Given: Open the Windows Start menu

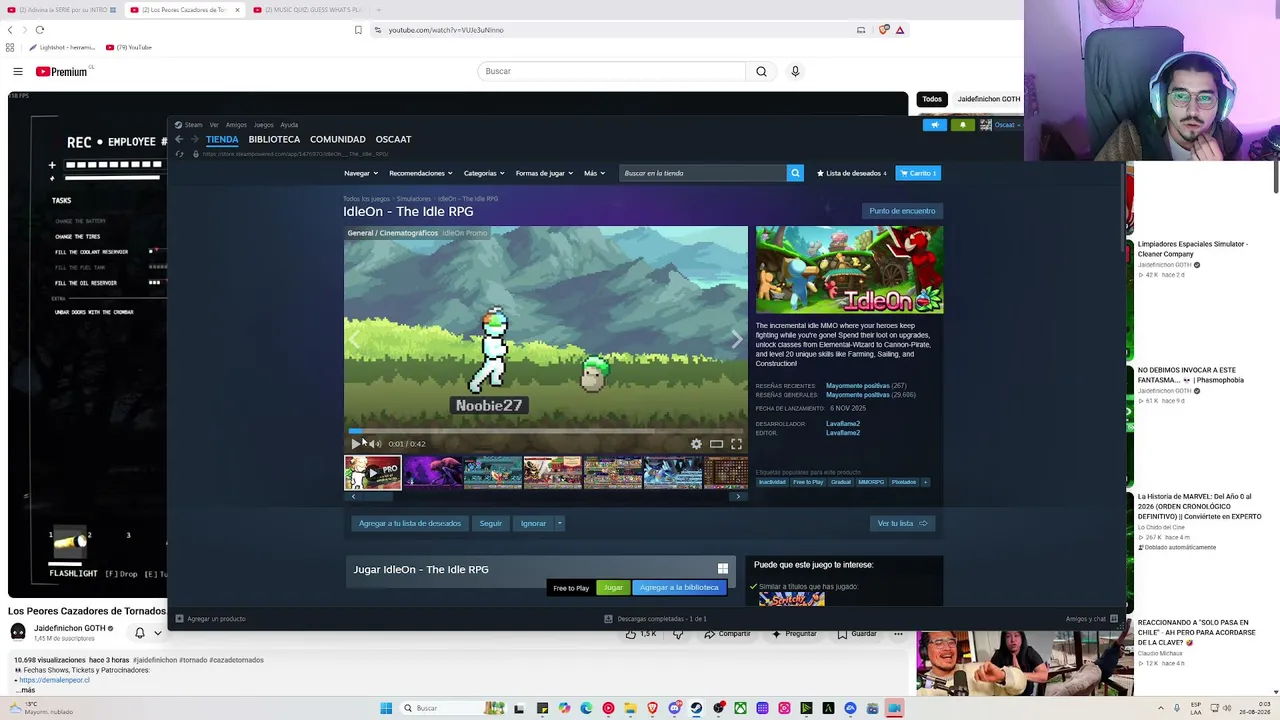Looking at the screenshot, I should 386,708.
